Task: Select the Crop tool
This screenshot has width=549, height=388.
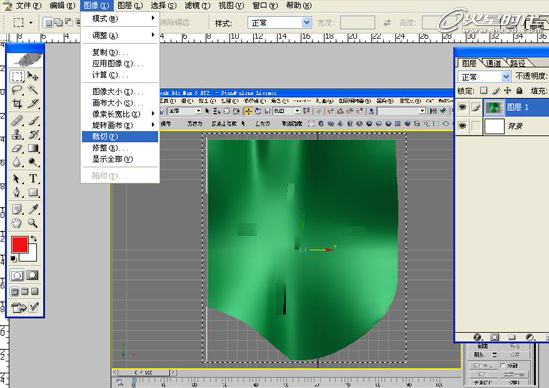Action: (x=16, y=104)
